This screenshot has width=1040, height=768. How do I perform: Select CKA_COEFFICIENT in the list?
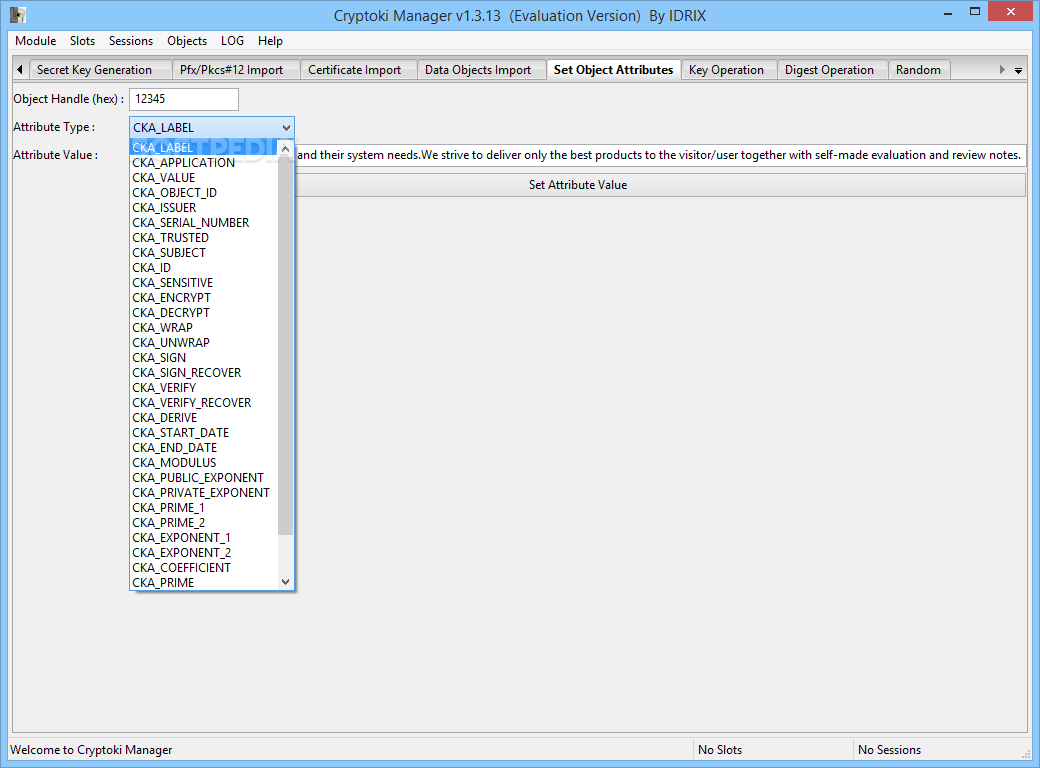pyautogui.click(x=204, y=568)
